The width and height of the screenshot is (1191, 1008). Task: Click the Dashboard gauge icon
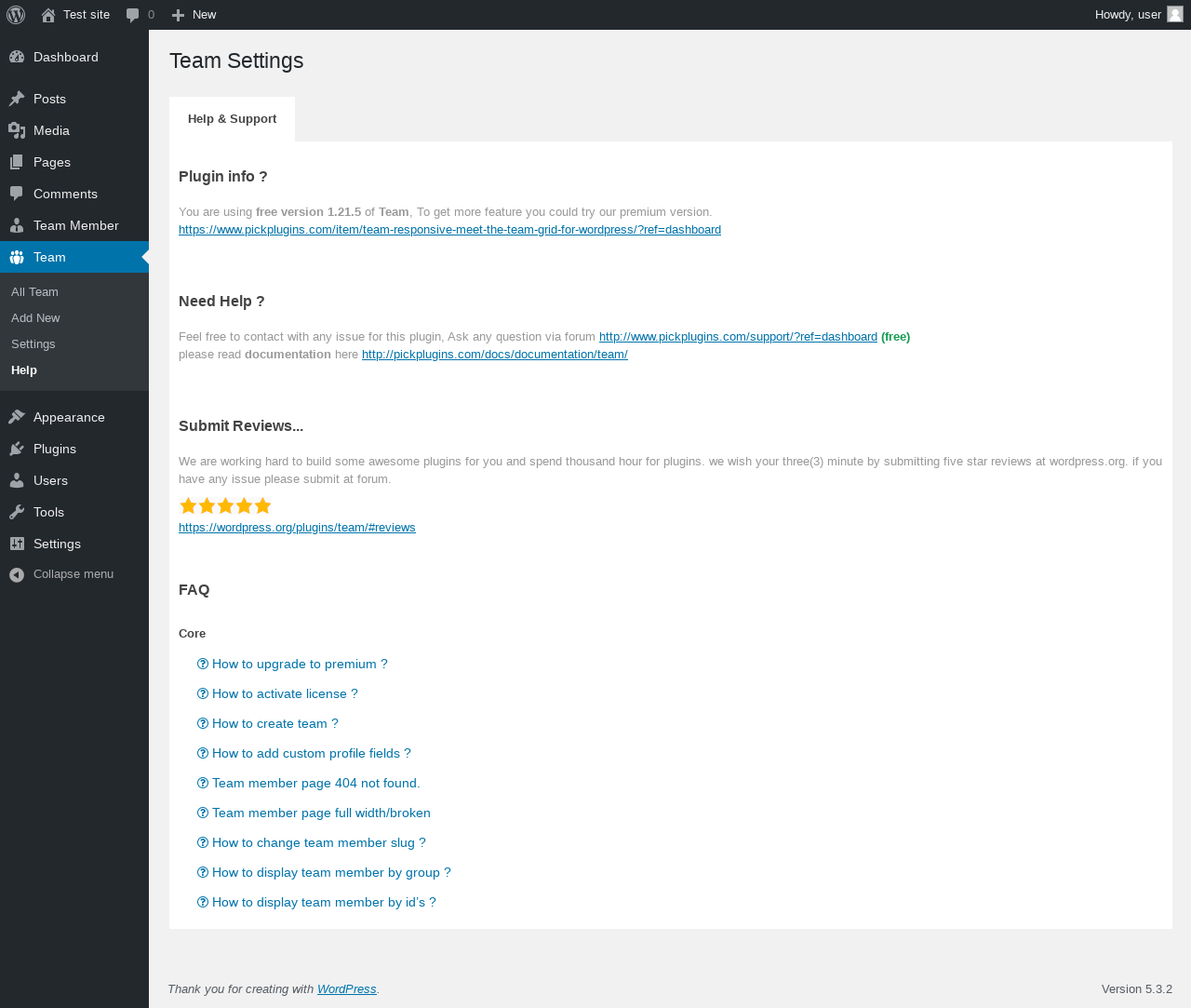point(17,57)
